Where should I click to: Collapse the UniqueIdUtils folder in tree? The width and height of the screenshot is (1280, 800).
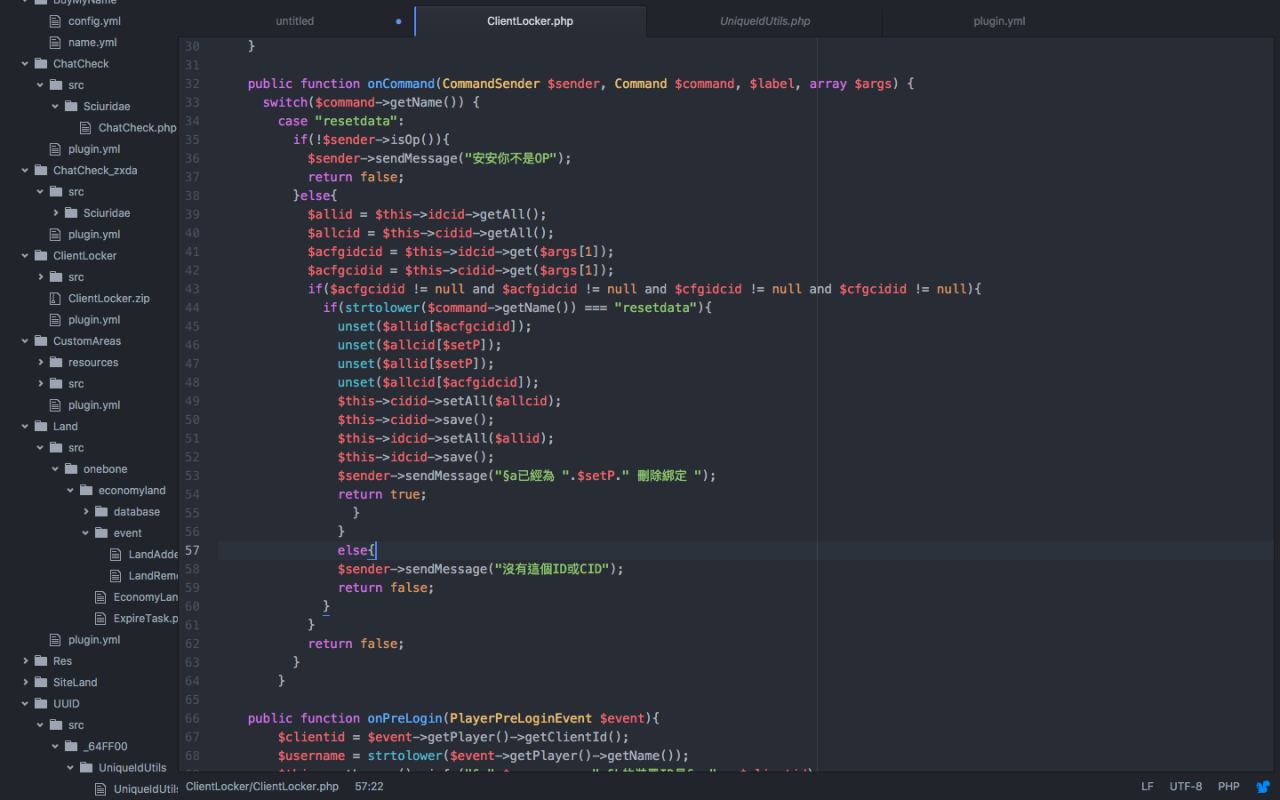point(71,768)
